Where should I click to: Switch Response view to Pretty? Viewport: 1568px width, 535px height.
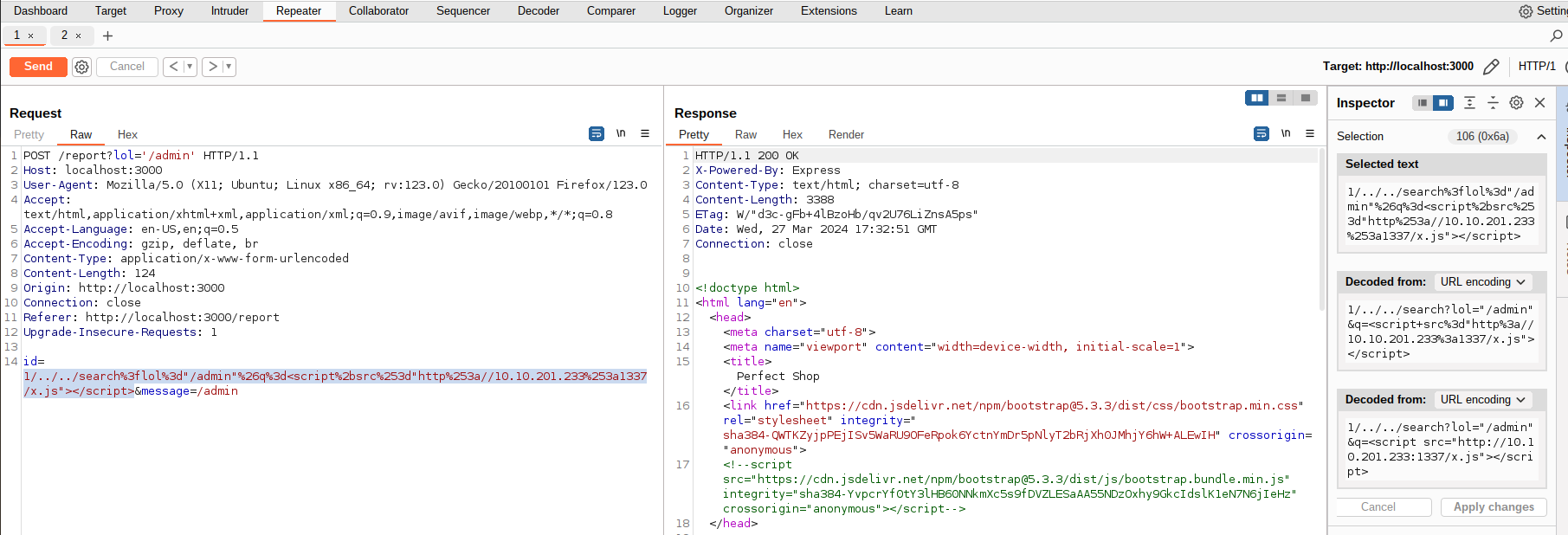click(x=694, y=134)
